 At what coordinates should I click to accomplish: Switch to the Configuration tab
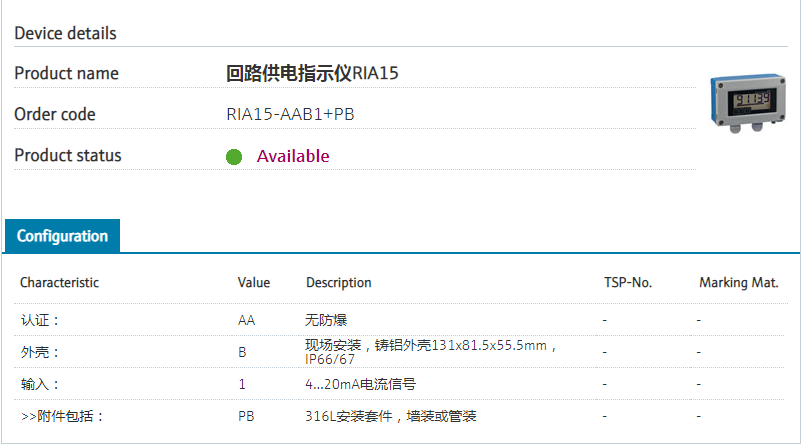coord(62,236)
